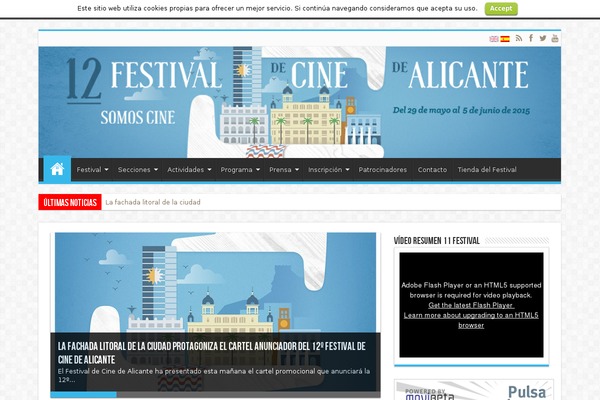Follow the Get the latest Flash Player link
Screen dimensions: 600x400
(471, 305)
